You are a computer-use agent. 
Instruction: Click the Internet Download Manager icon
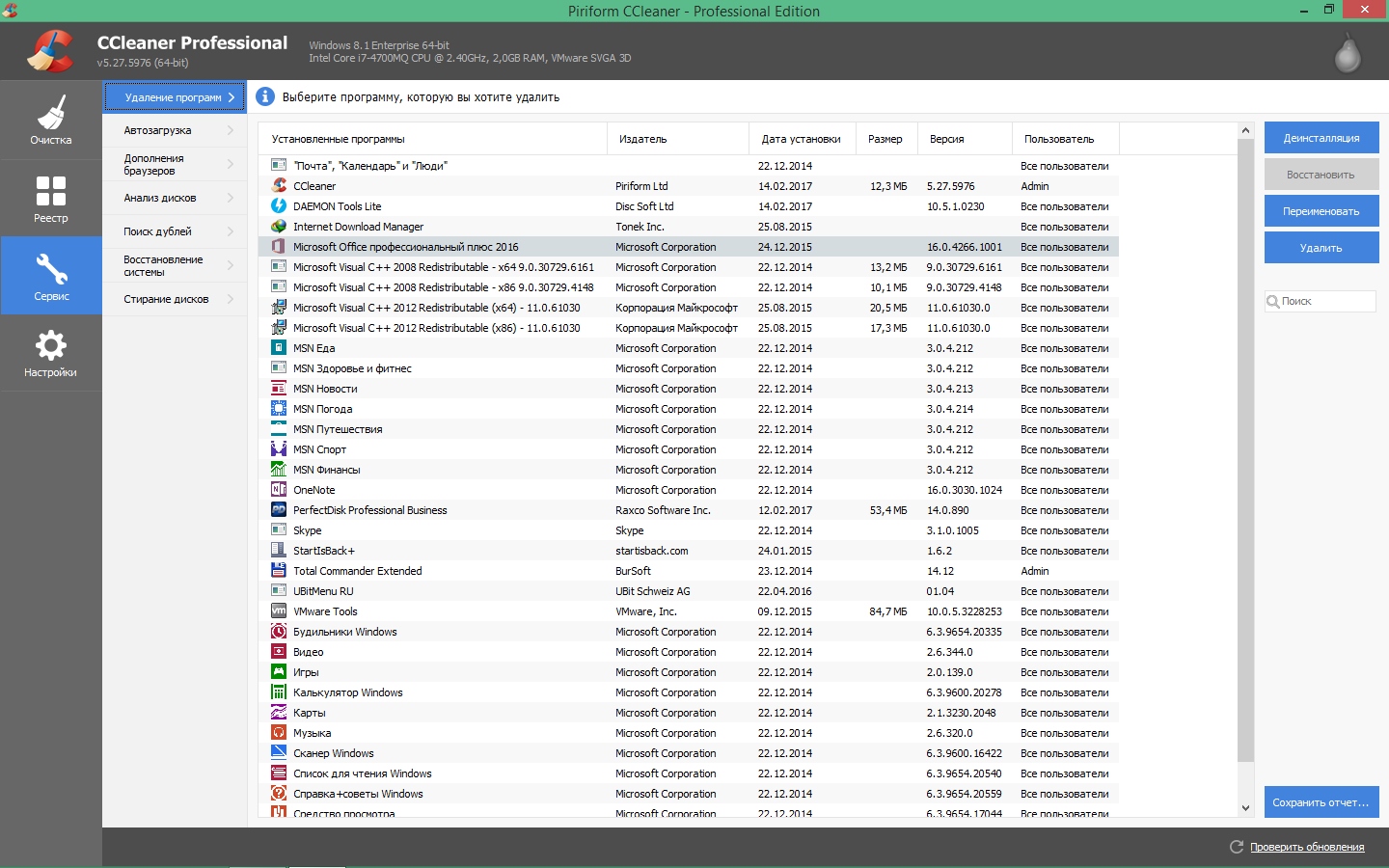279,227
